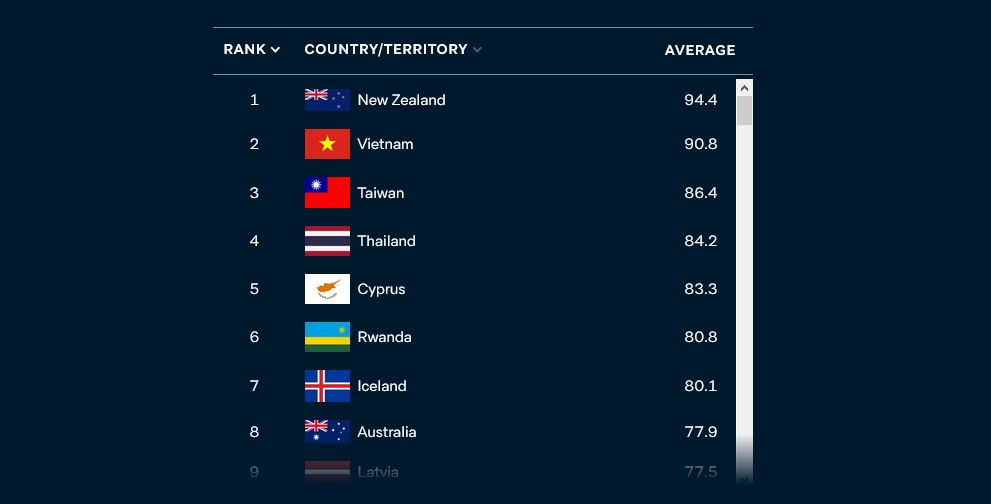Select the New Zealand country name
Image resolution: width=991 pixels, height=504 pixels.
pyautogui.click(x=401, y=100)
